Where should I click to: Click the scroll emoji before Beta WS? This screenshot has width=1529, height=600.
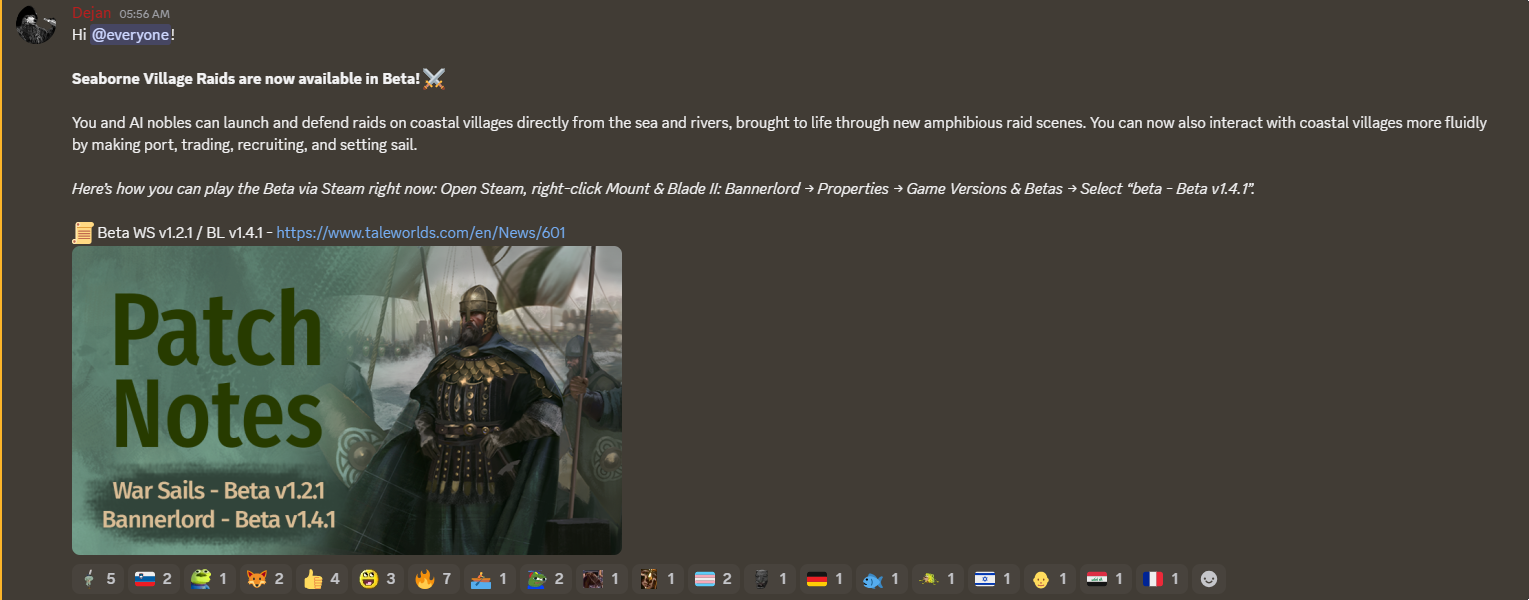pos(83,233)
